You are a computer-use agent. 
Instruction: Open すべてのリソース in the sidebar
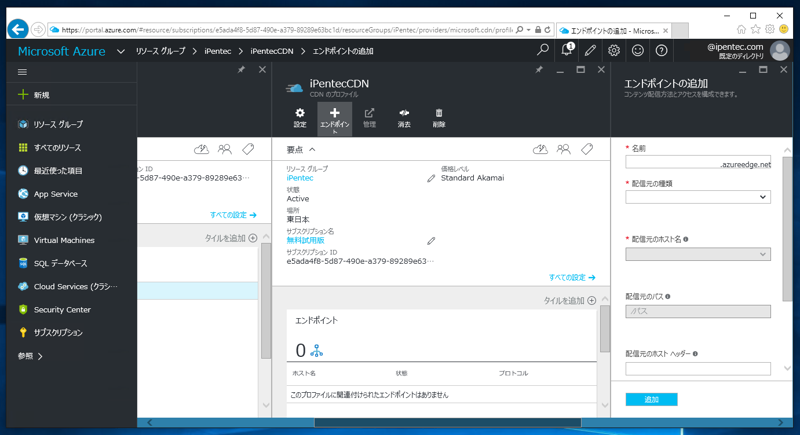71,147
